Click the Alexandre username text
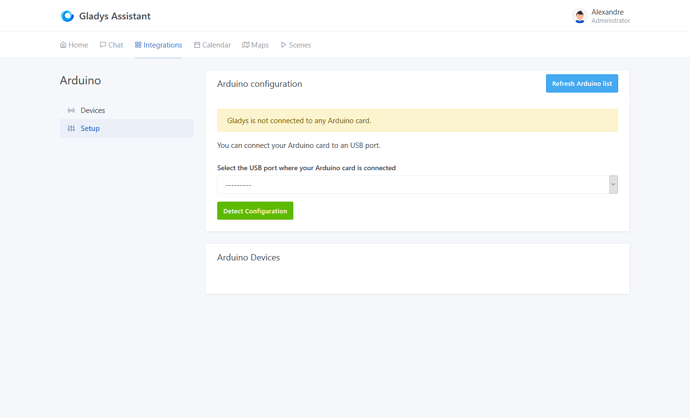The height and width of the screenshot is (418, 690). click(x=607, y=12)
